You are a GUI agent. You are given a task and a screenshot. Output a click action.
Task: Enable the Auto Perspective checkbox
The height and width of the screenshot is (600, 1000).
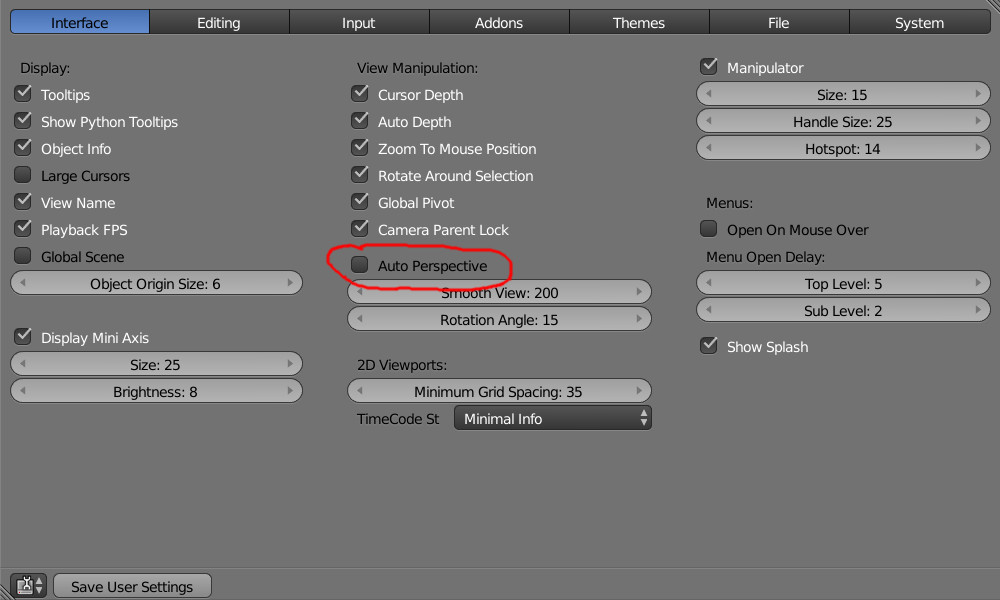coord(360,266)
